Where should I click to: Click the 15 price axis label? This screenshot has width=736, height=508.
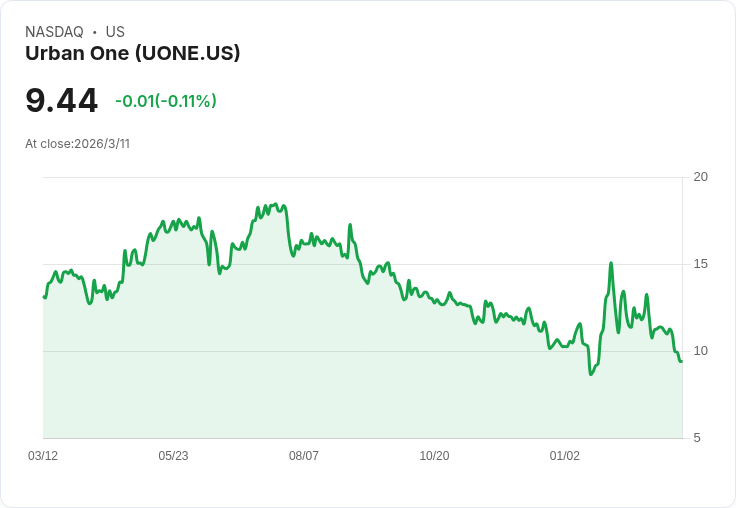tap(700, 264)
